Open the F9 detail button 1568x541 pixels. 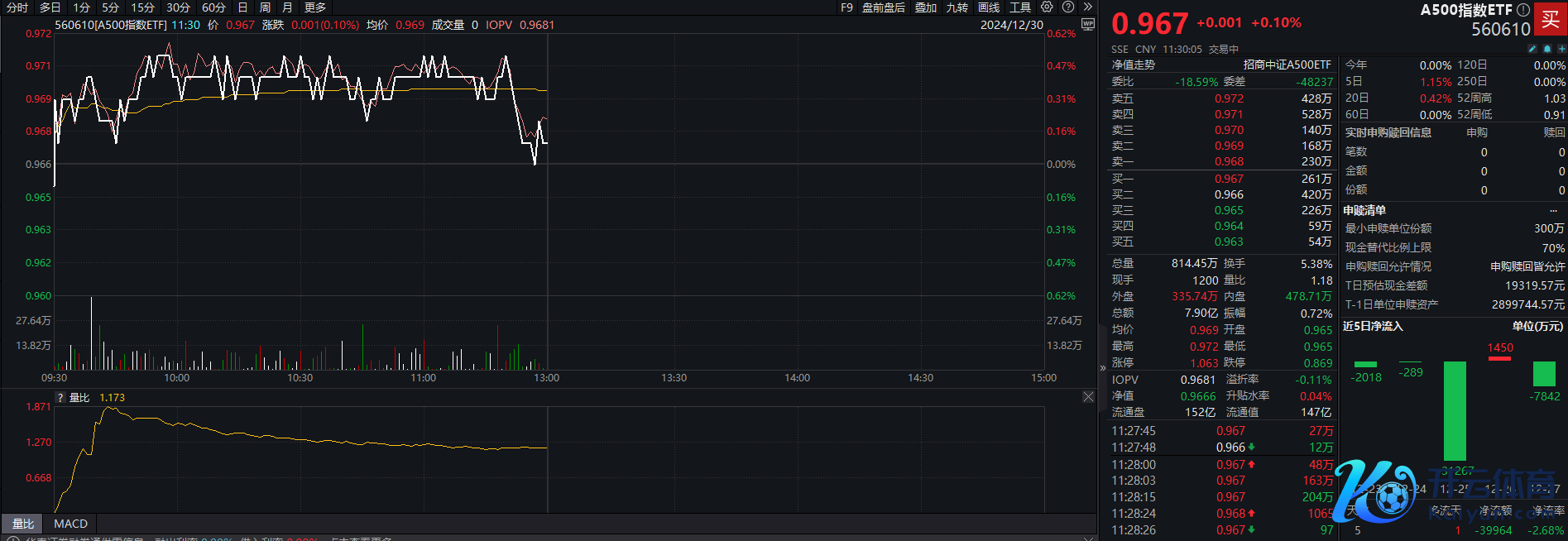[x=846, y=7]
